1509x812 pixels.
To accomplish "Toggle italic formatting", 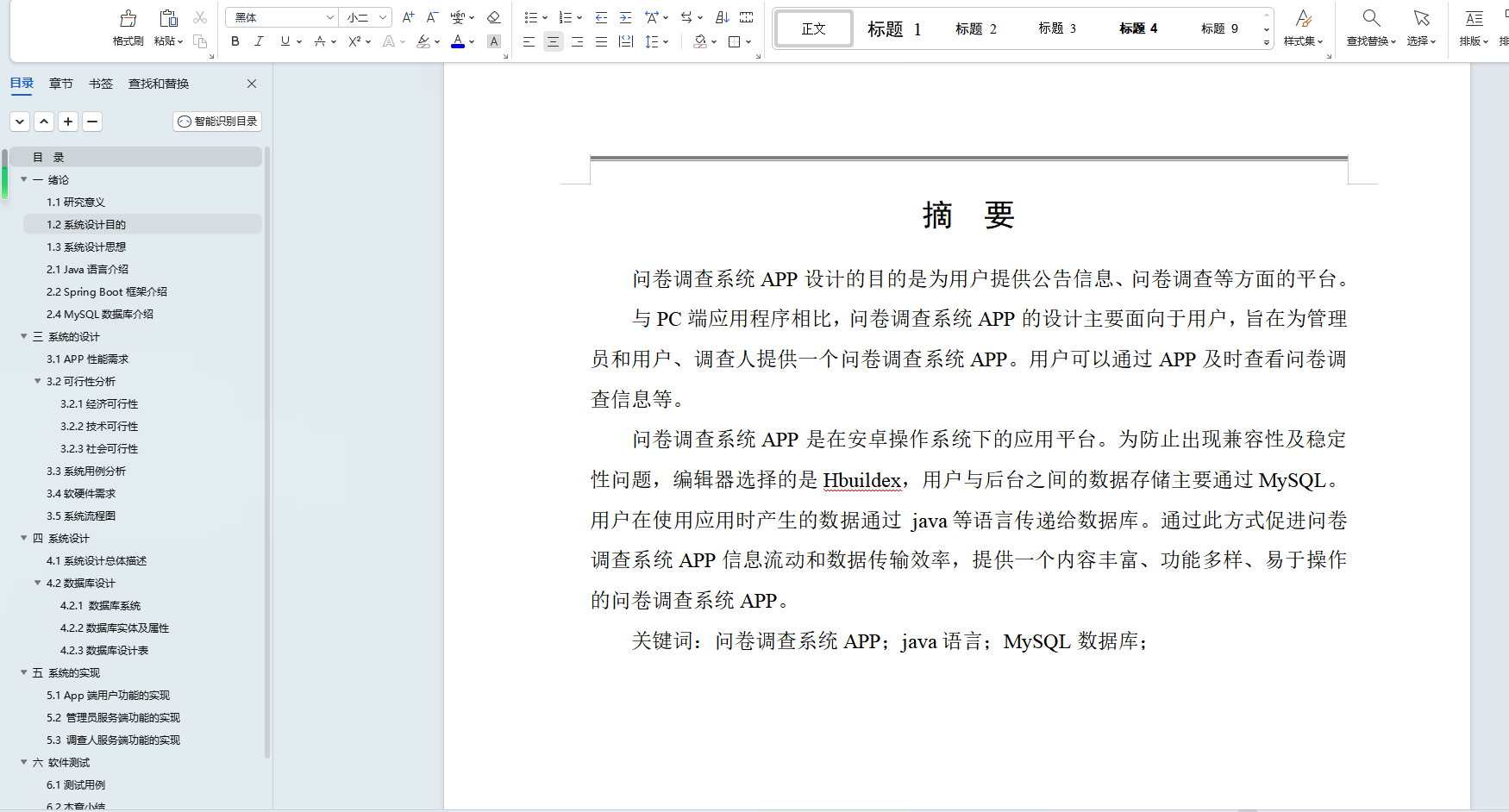I will click(259, 41).
